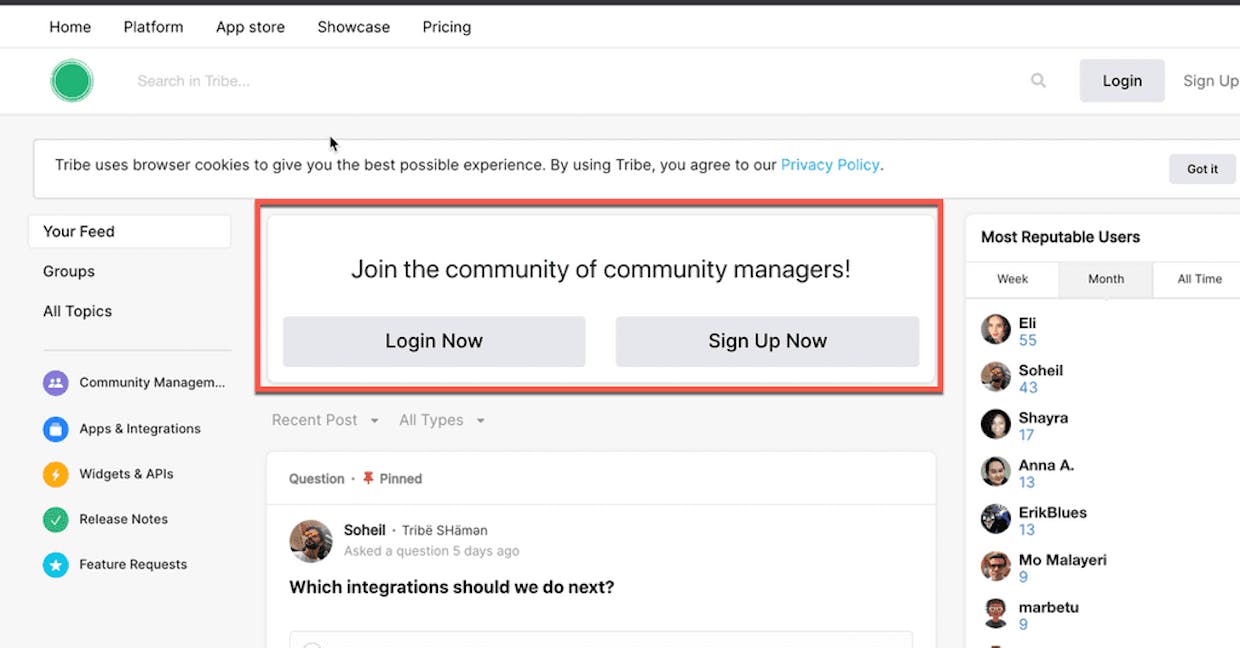Image resolution: width=1240 pixels, height=648 pixels.
Task: Click the search magnifier icon
Action: tap(1038, 81)
